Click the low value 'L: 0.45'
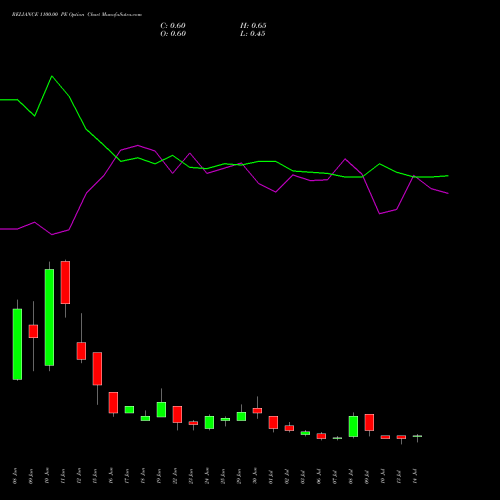The height and width of the screenshot is (500, 500). pyautogui.click(x=253, y=34)
